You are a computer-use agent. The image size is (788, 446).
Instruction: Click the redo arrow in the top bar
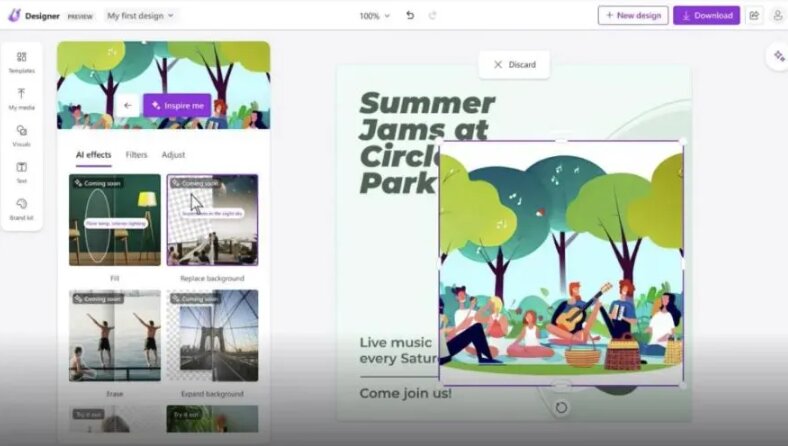pyautogui.click(x=433, y=16)
